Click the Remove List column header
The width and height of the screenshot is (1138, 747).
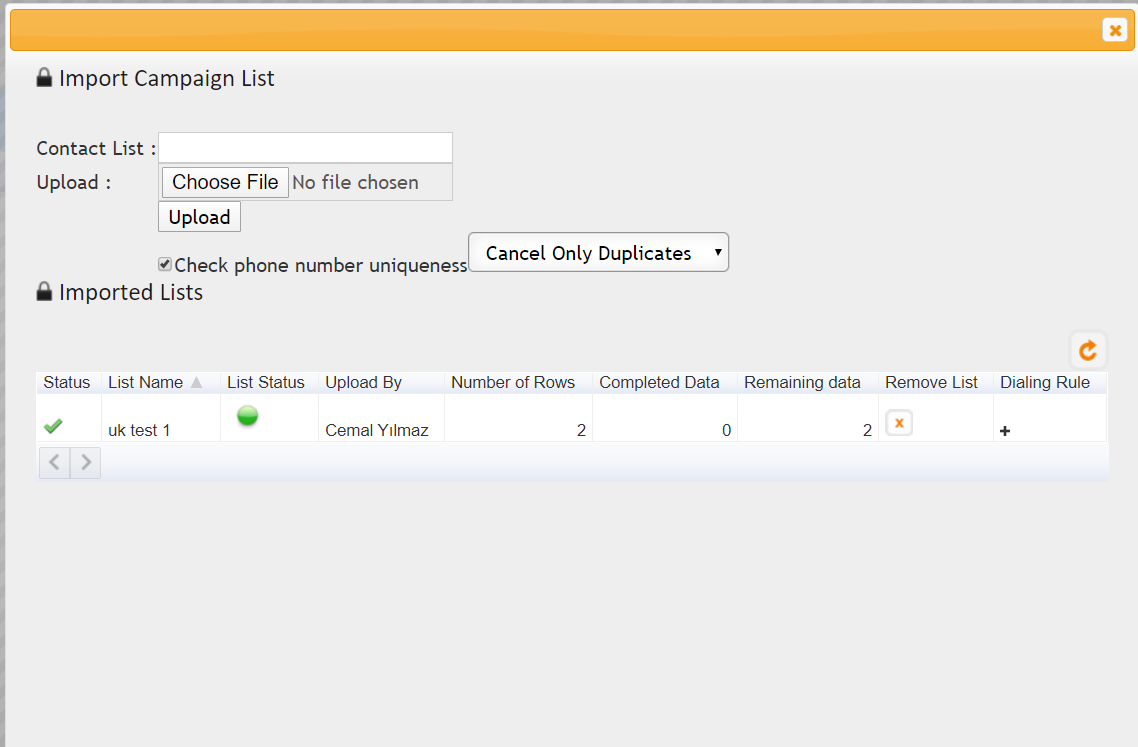coord(931,383)
